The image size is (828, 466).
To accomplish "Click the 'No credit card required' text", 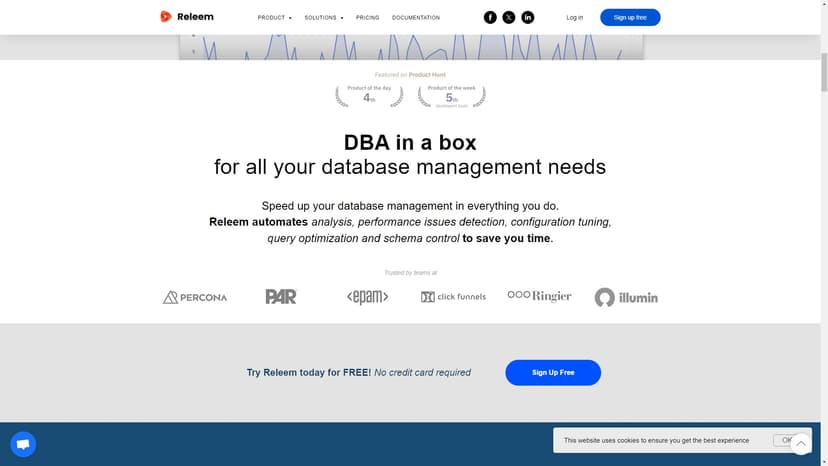I will point(422,372).
